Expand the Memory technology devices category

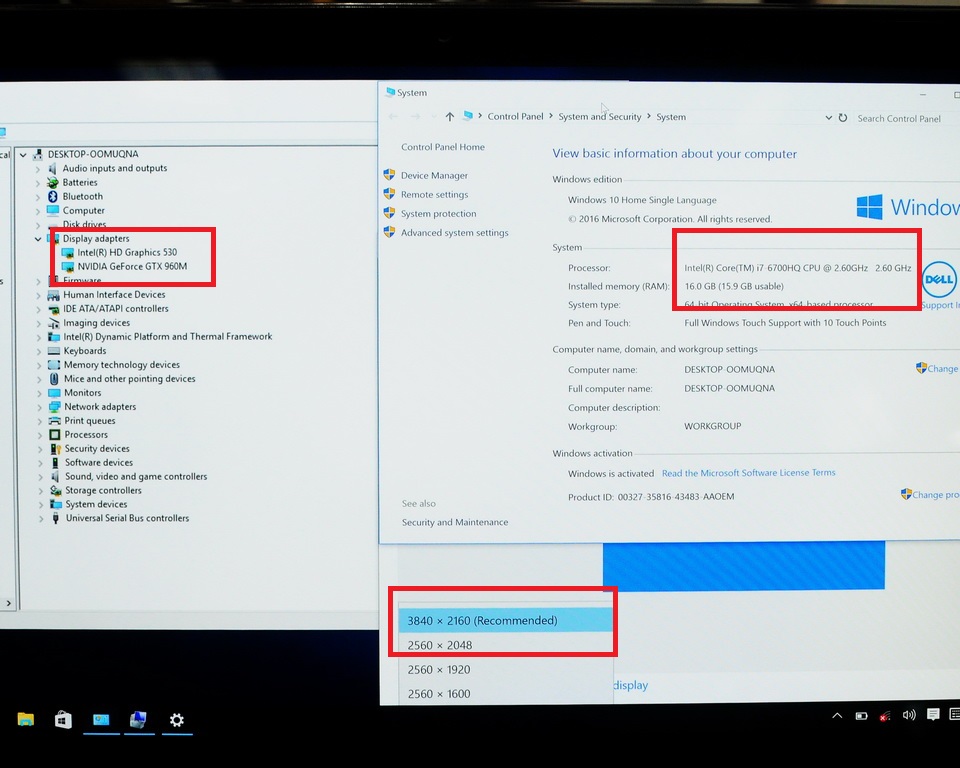(x=39, y=366)
